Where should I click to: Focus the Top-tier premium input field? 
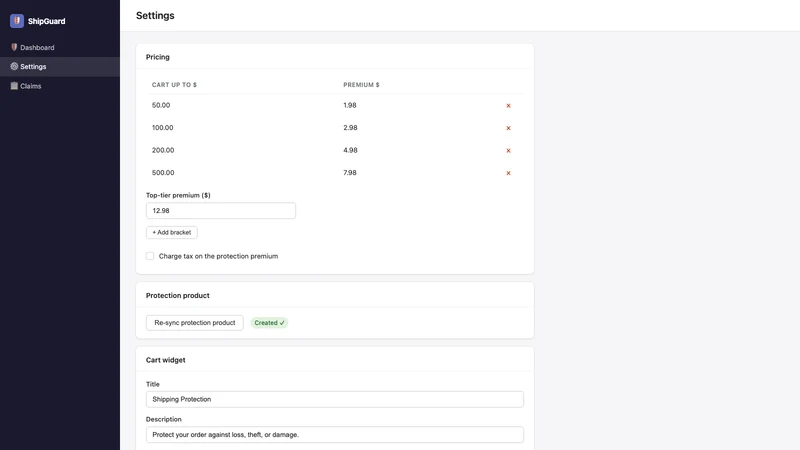click(x=221, y=211)
